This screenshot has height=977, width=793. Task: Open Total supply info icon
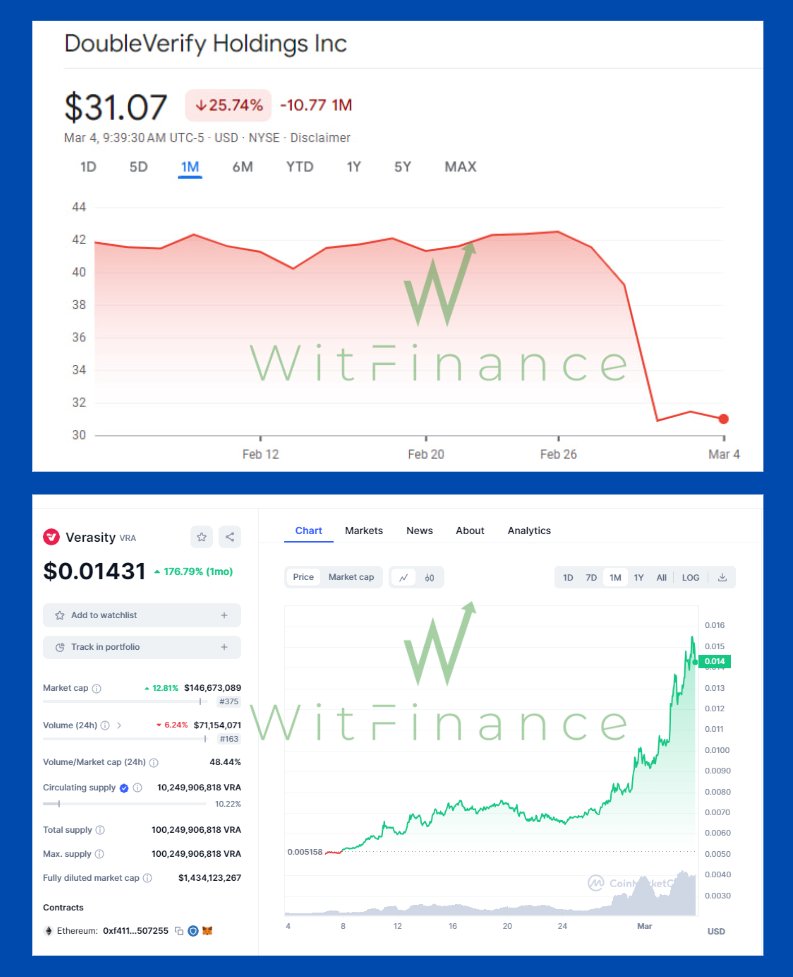(x=100, y=830)
